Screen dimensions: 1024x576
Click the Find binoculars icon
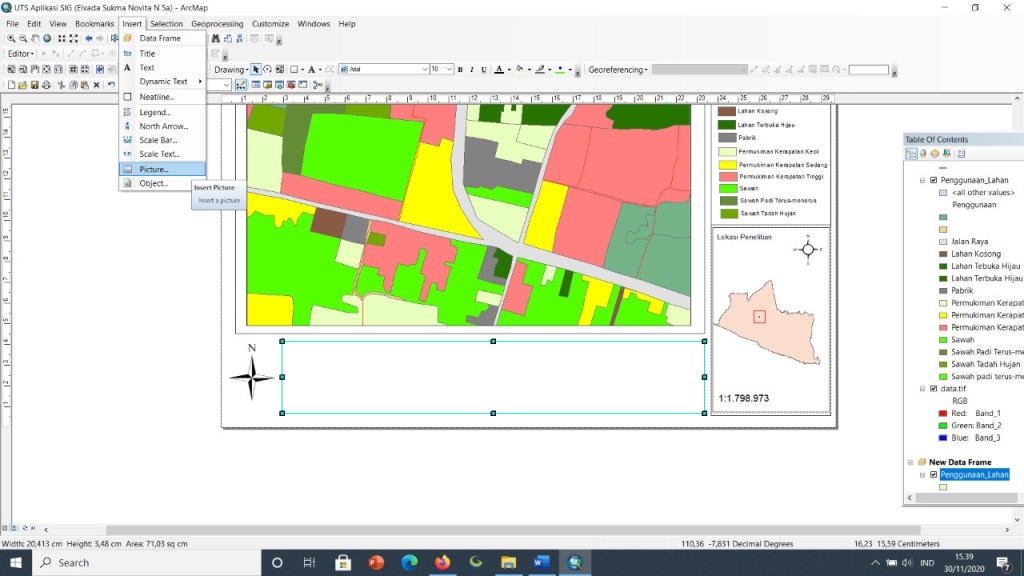(216, 39)
